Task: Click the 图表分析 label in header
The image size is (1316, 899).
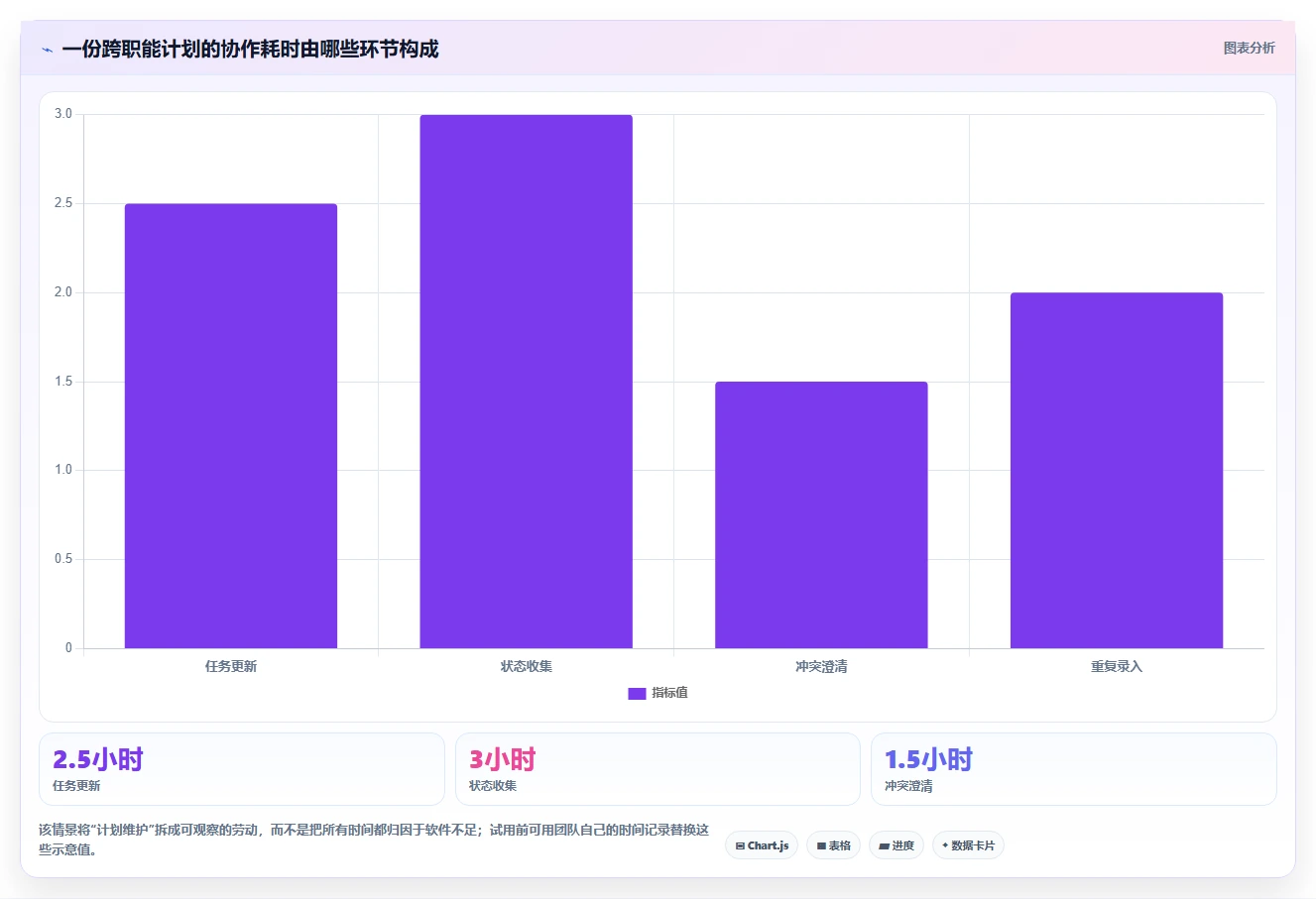Action: click(x=1249, y=48)
